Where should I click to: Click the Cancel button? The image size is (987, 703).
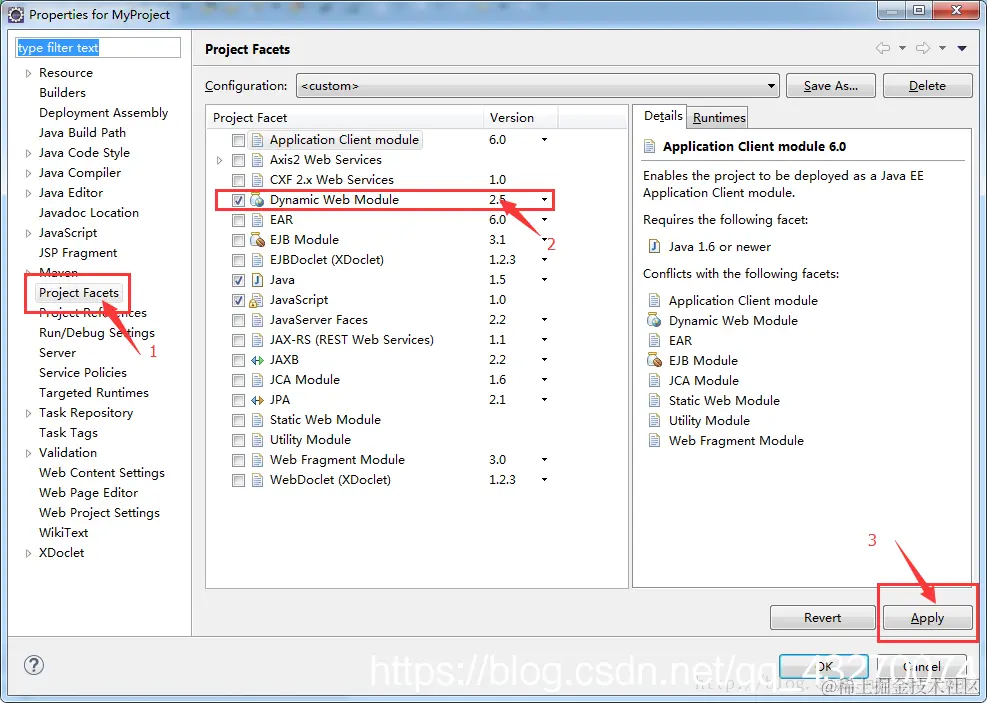(922, 666)
